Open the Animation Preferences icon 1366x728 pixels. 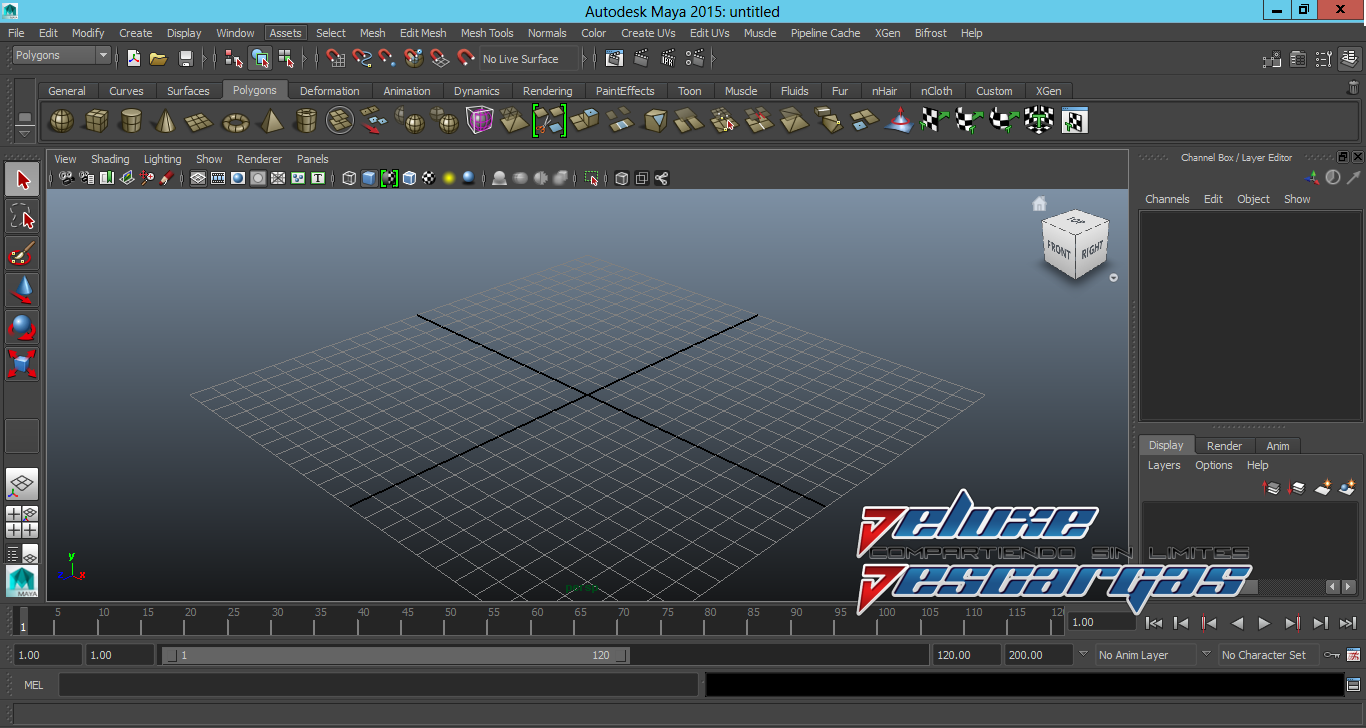(1354, 655)
